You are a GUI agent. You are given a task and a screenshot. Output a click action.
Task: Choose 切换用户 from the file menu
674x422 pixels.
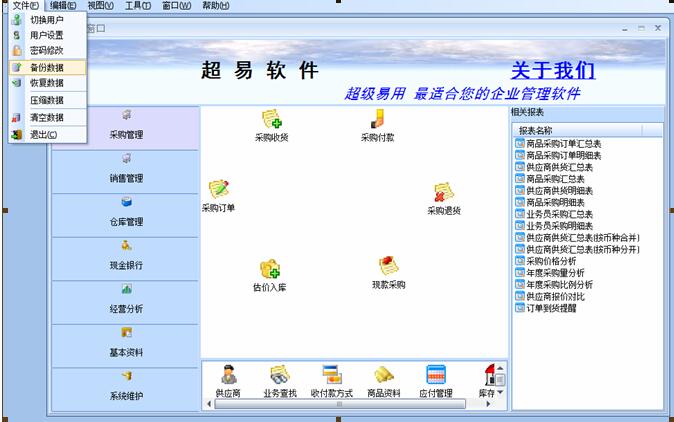pos(47,20)
